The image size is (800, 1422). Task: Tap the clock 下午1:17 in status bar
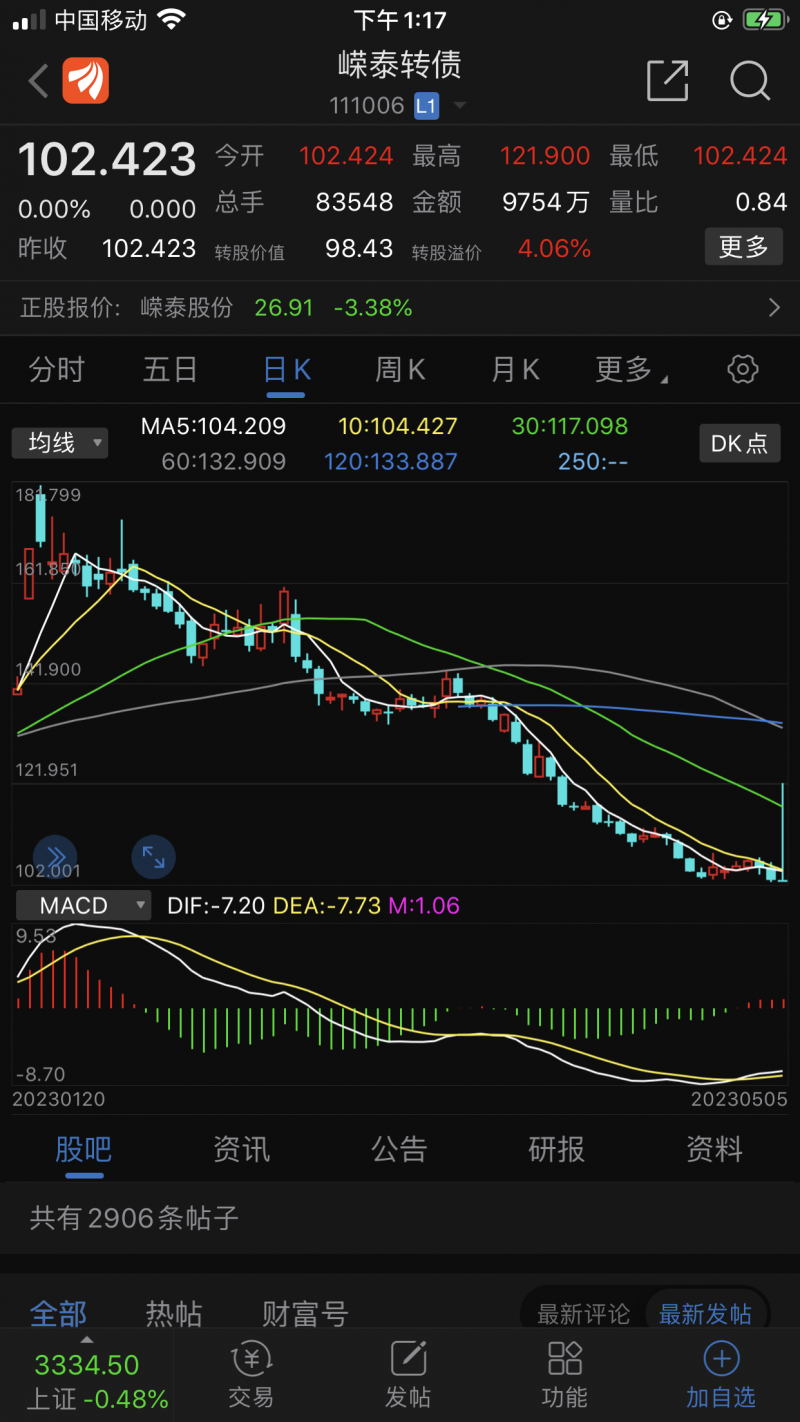[400, 20]
